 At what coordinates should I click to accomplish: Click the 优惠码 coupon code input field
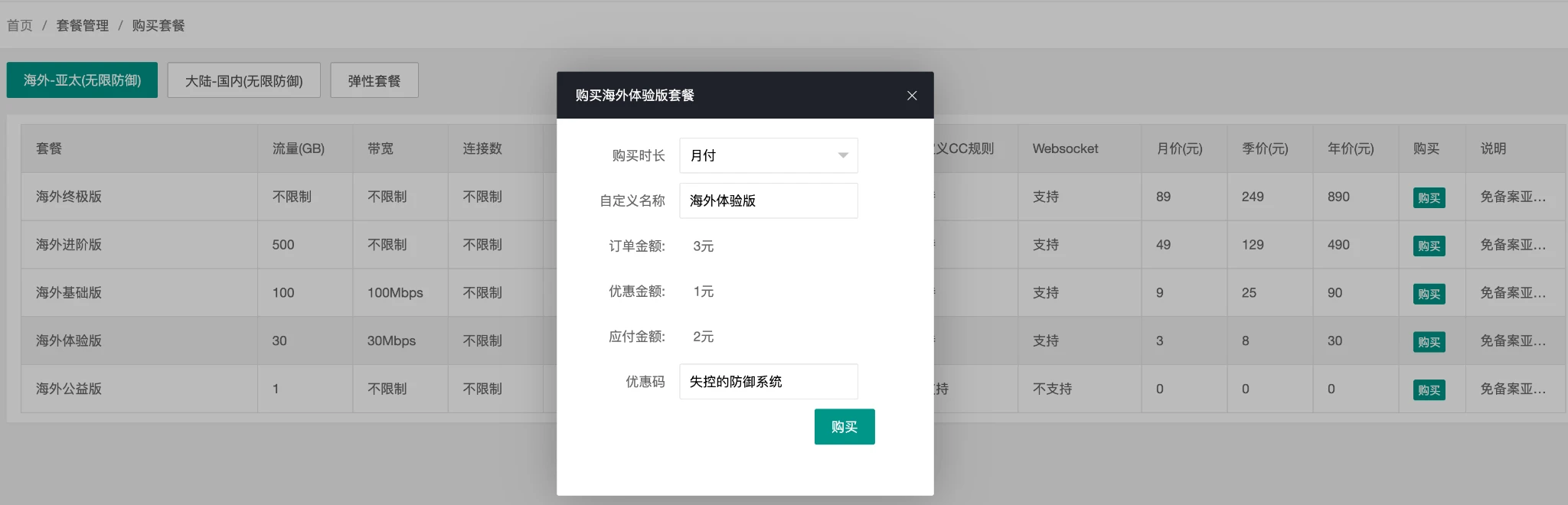[767, 381]
